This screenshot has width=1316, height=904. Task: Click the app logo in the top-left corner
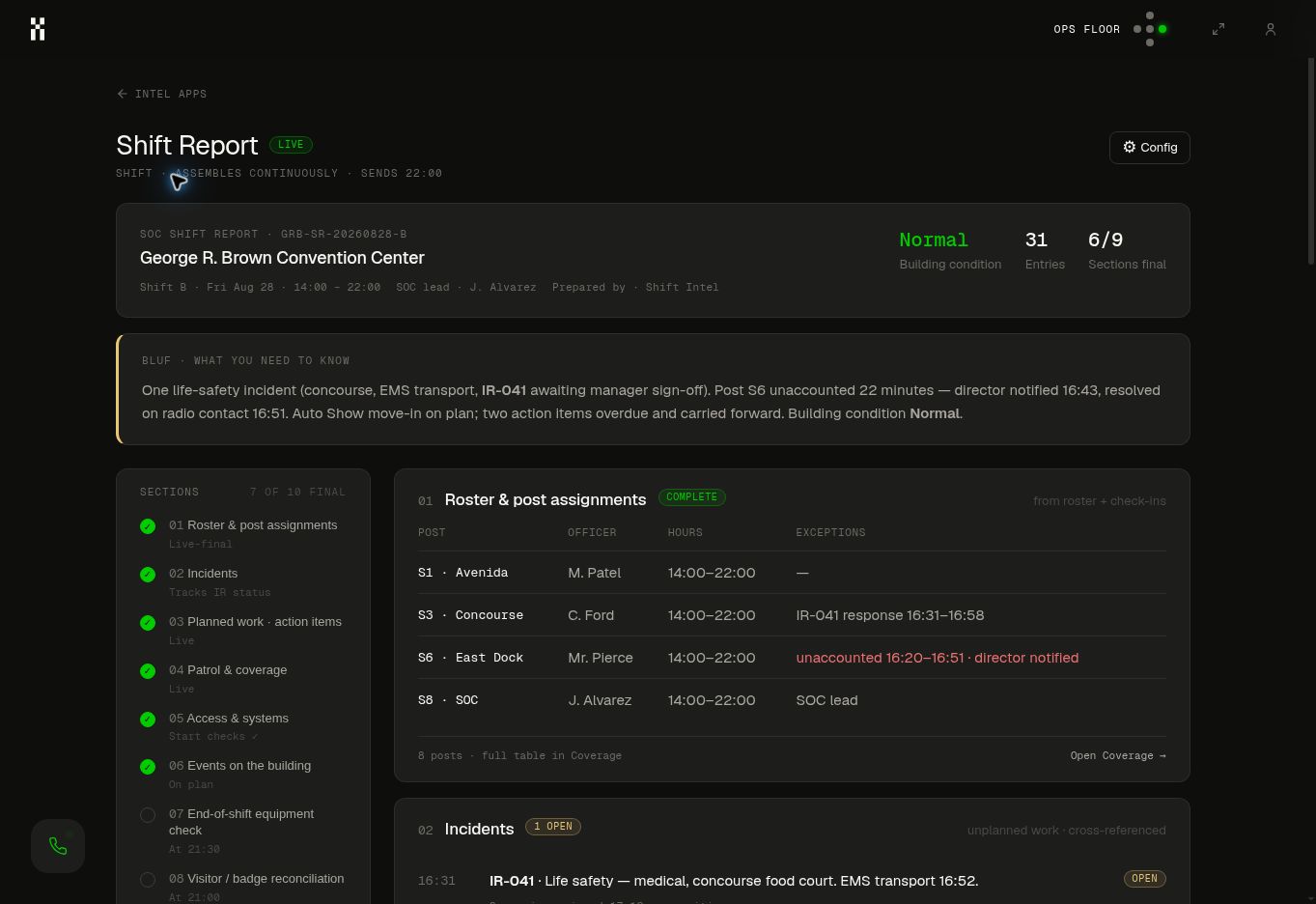38,29
